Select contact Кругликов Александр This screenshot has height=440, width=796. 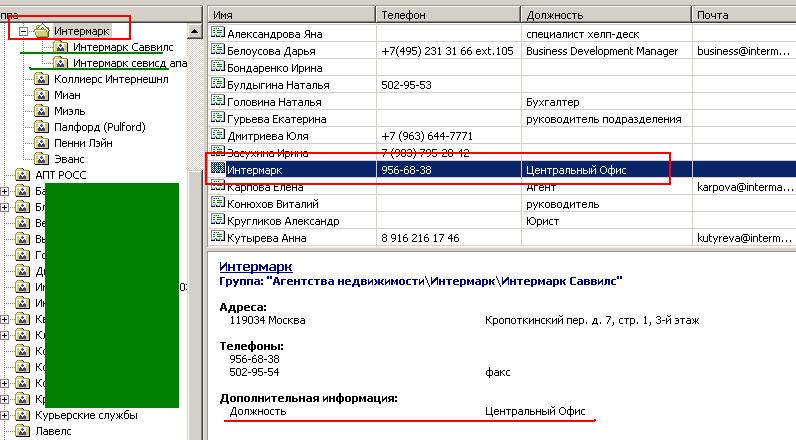[x=283, y=221]
